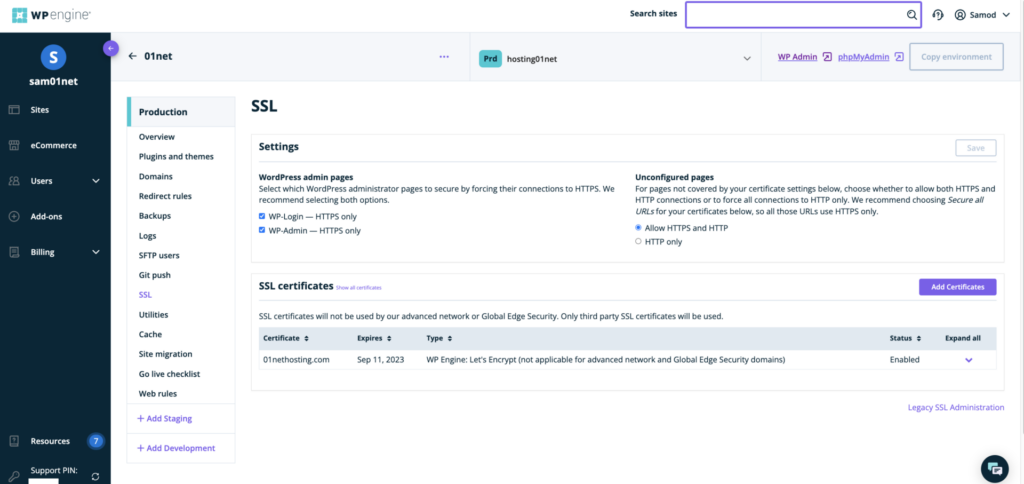Open the Resources badge showing 7
The width and height of the screenshot is (1024, 484).
point(96,441)
